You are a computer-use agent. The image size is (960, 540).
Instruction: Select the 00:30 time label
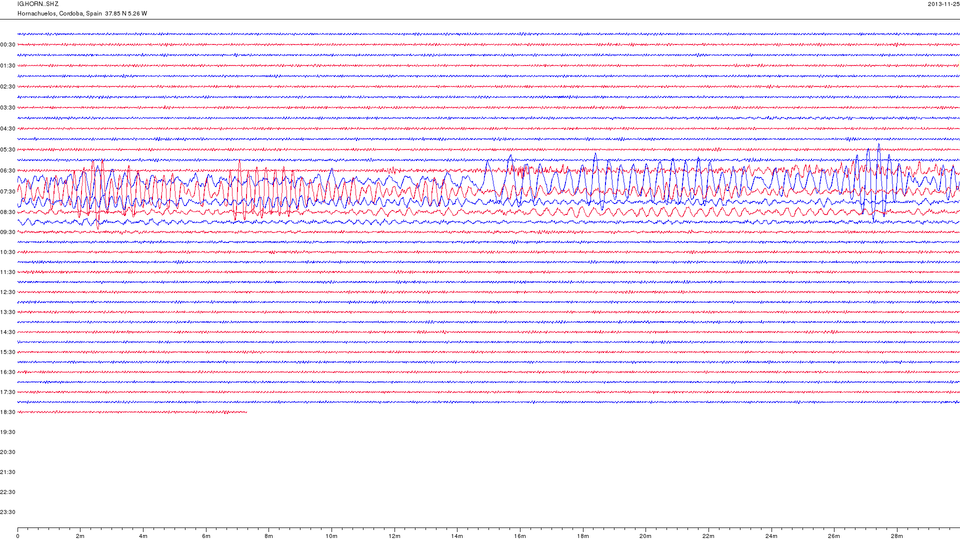8,45
